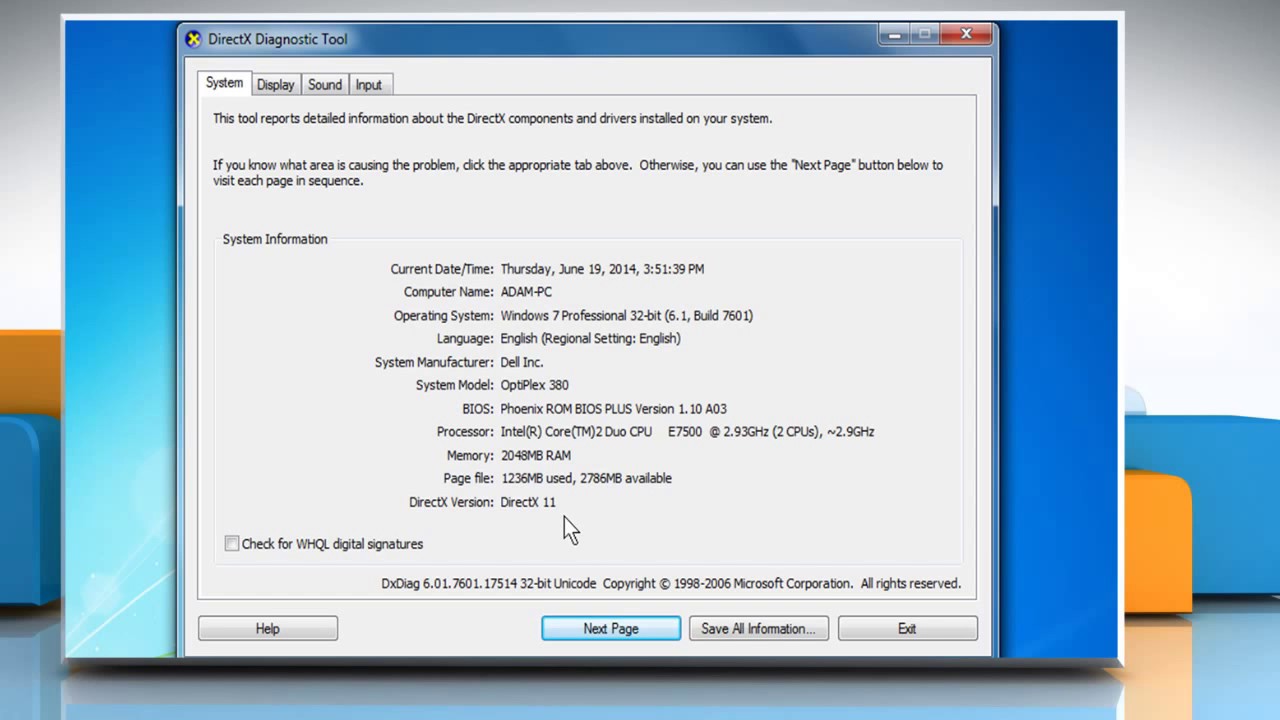Select the 2048MB RAM memory value

(536, 456)
